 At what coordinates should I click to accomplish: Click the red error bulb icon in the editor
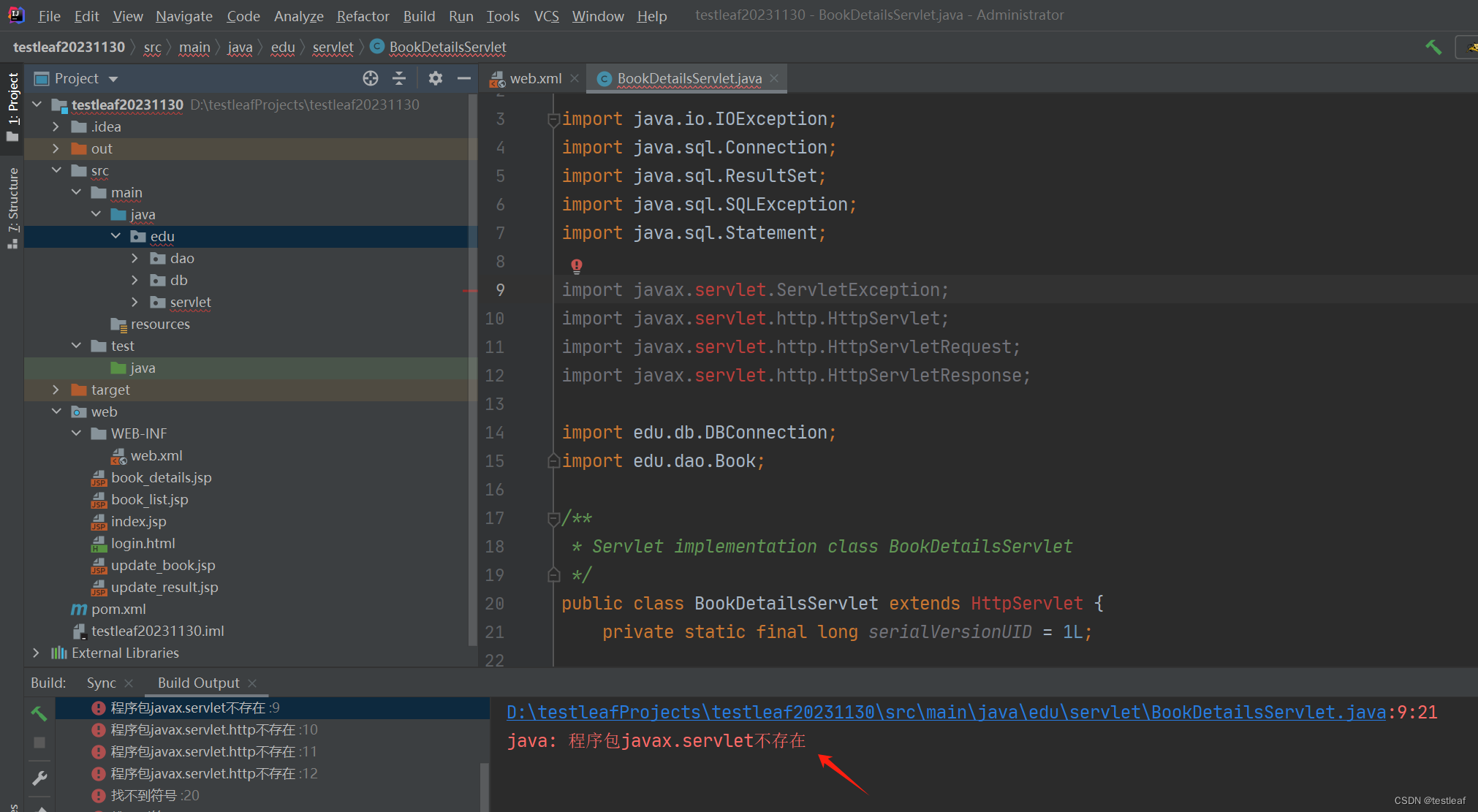[577, 265]
